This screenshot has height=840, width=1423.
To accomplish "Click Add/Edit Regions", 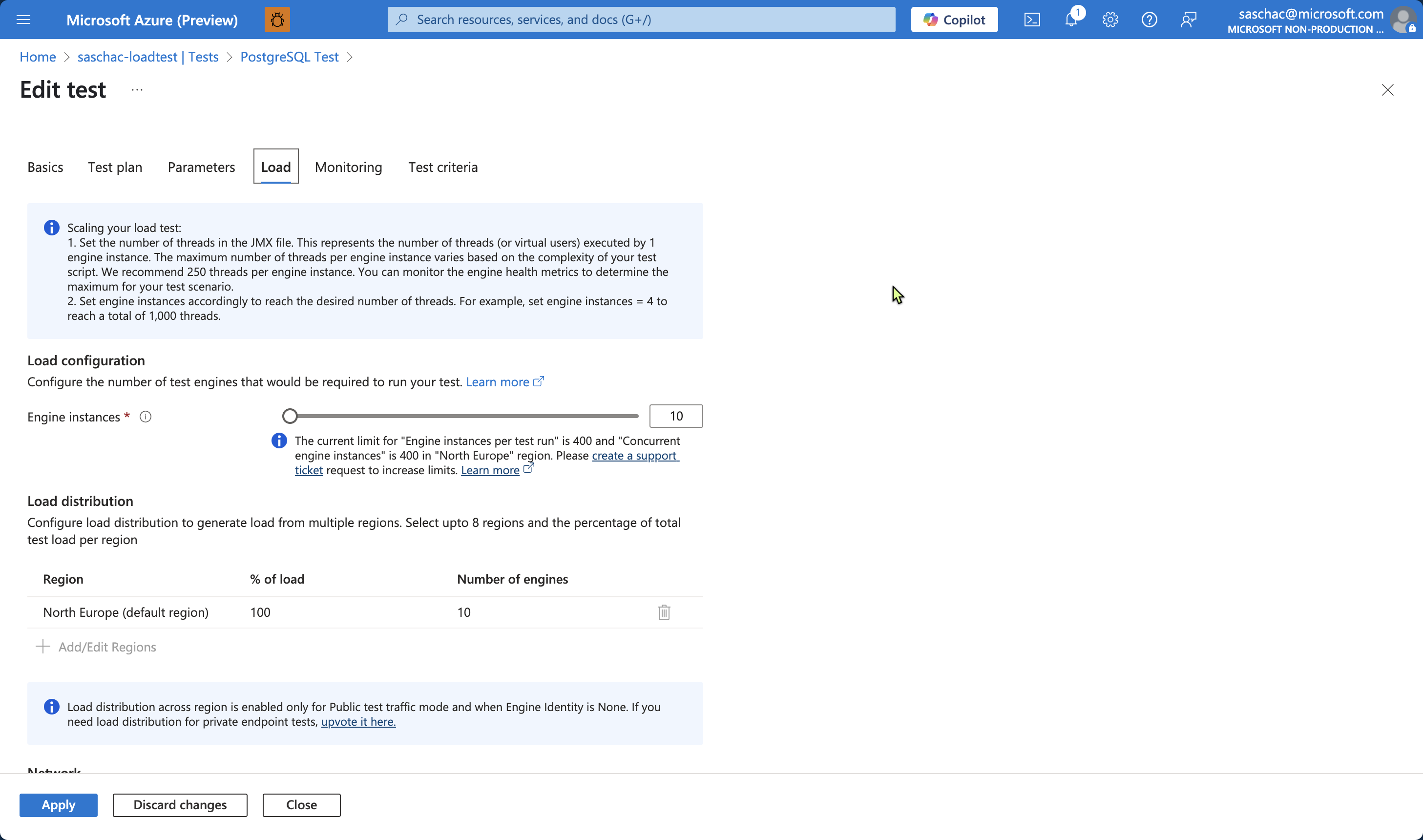I will coord(96,647).
